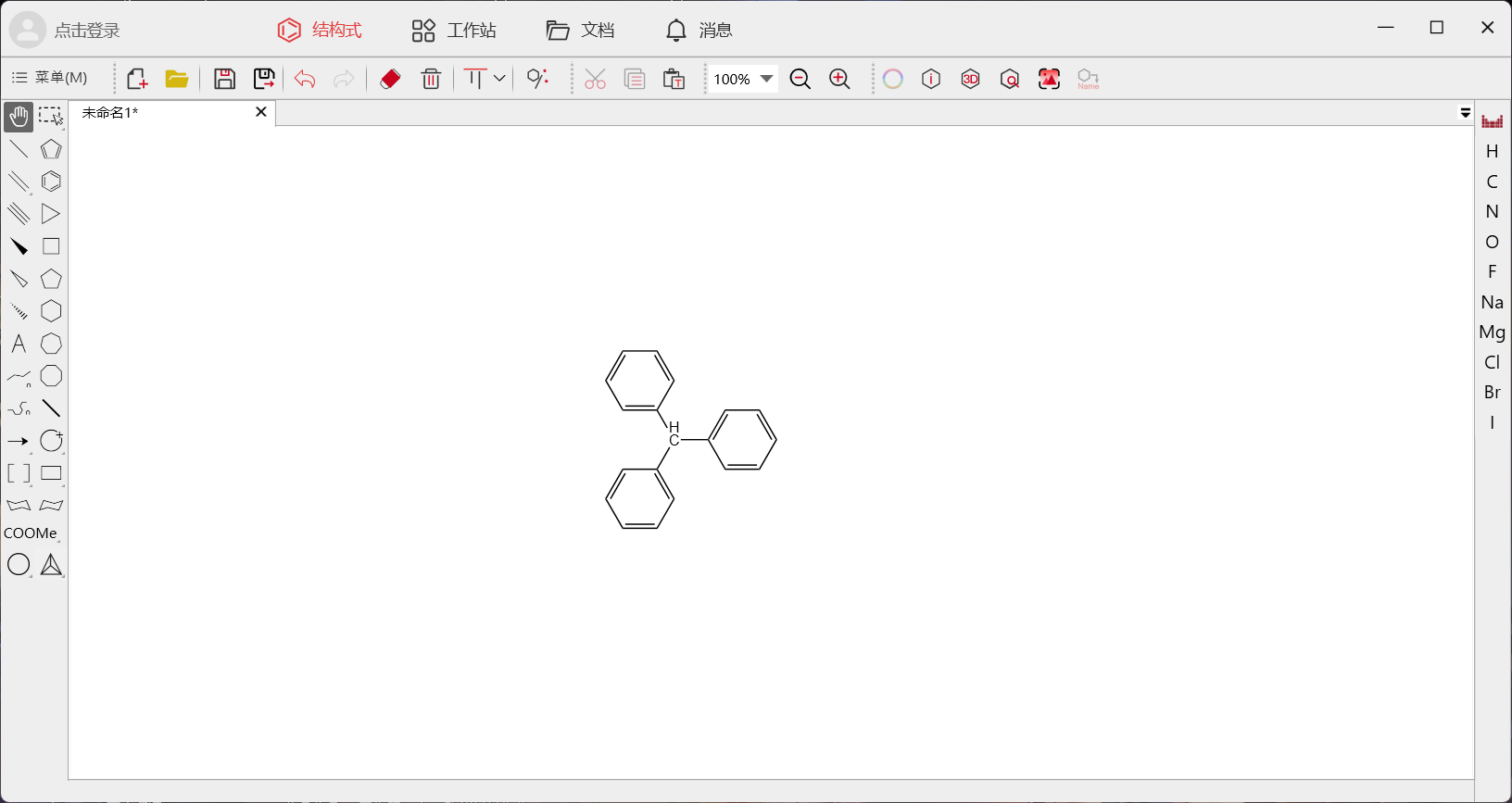Select the rectangular marquee selection tool
The height and width of the screenshot is (803, 1512).
(x=51, y=117)
